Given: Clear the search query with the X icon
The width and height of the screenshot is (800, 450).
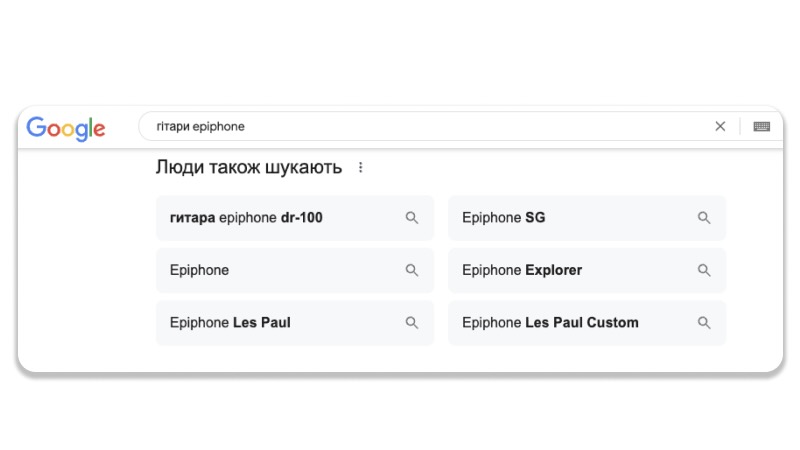Looking at the screenshot, I should click(x=720, y=126).
